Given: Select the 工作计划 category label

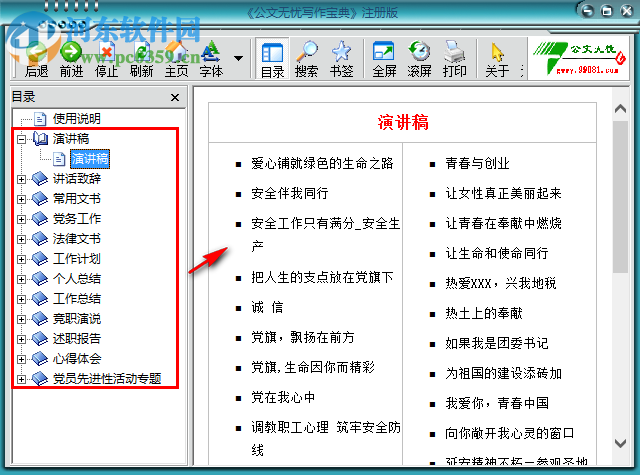Looking at the screenshot, I should (76, 259).
